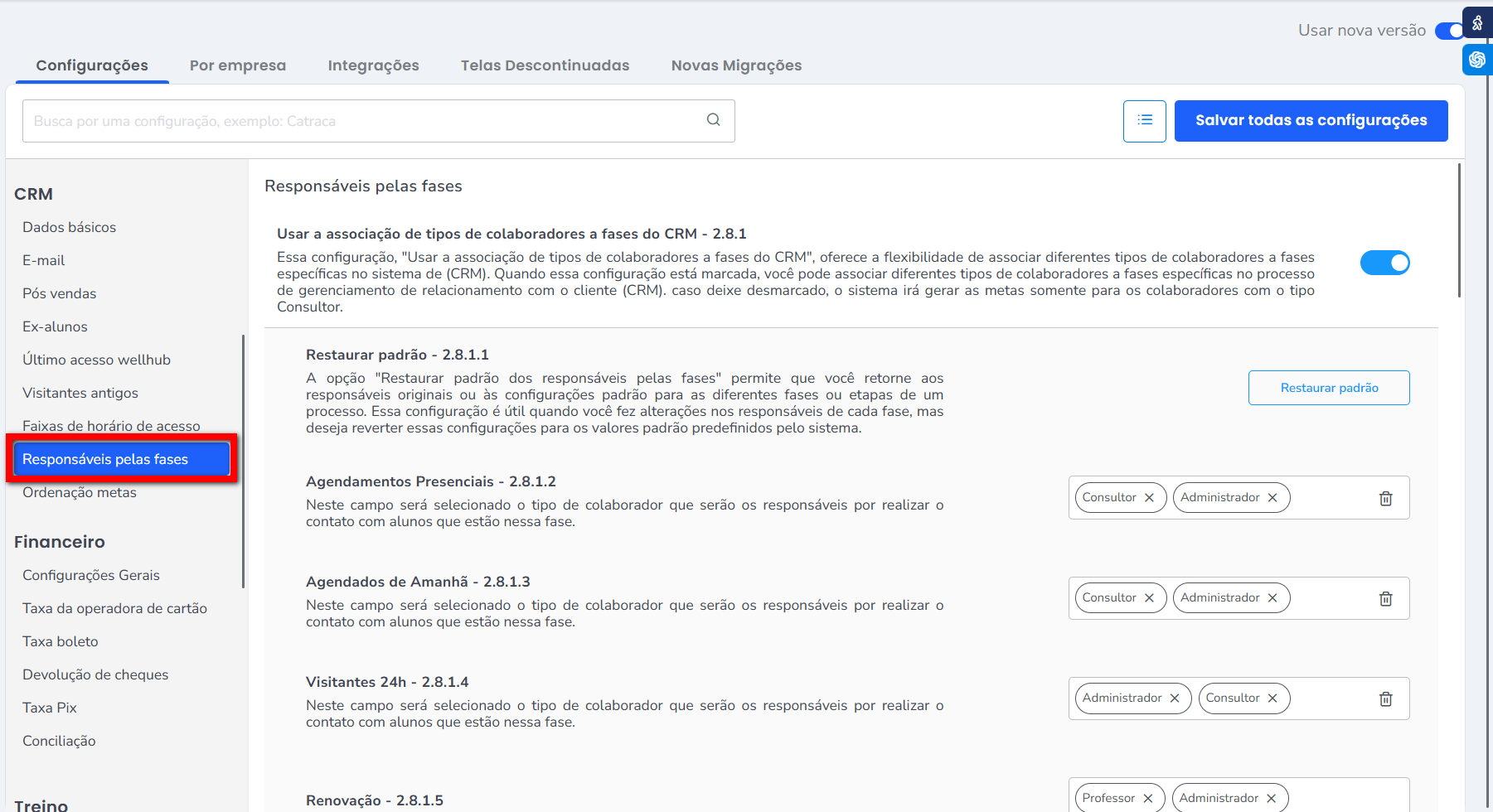
Task: Remove Administrador tag from Agendados de Amanhã
Action: [1272, 598]
